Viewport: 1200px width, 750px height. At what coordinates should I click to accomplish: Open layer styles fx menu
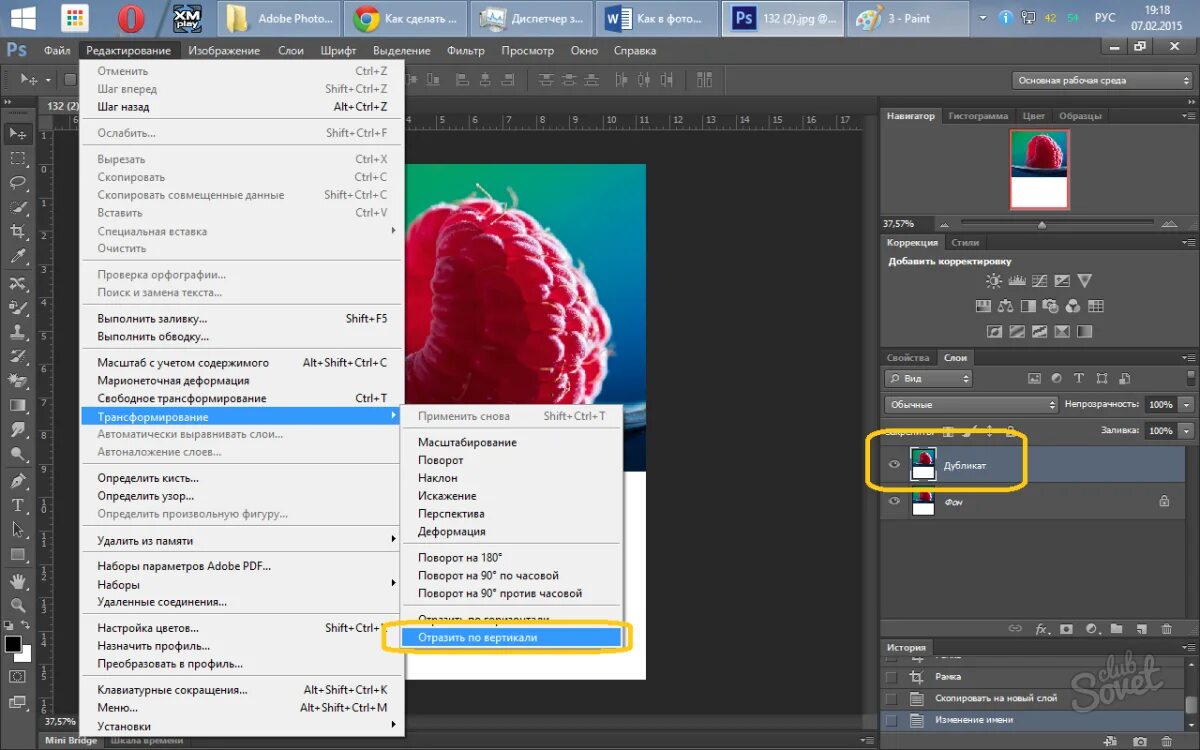tap(1040, 629)
